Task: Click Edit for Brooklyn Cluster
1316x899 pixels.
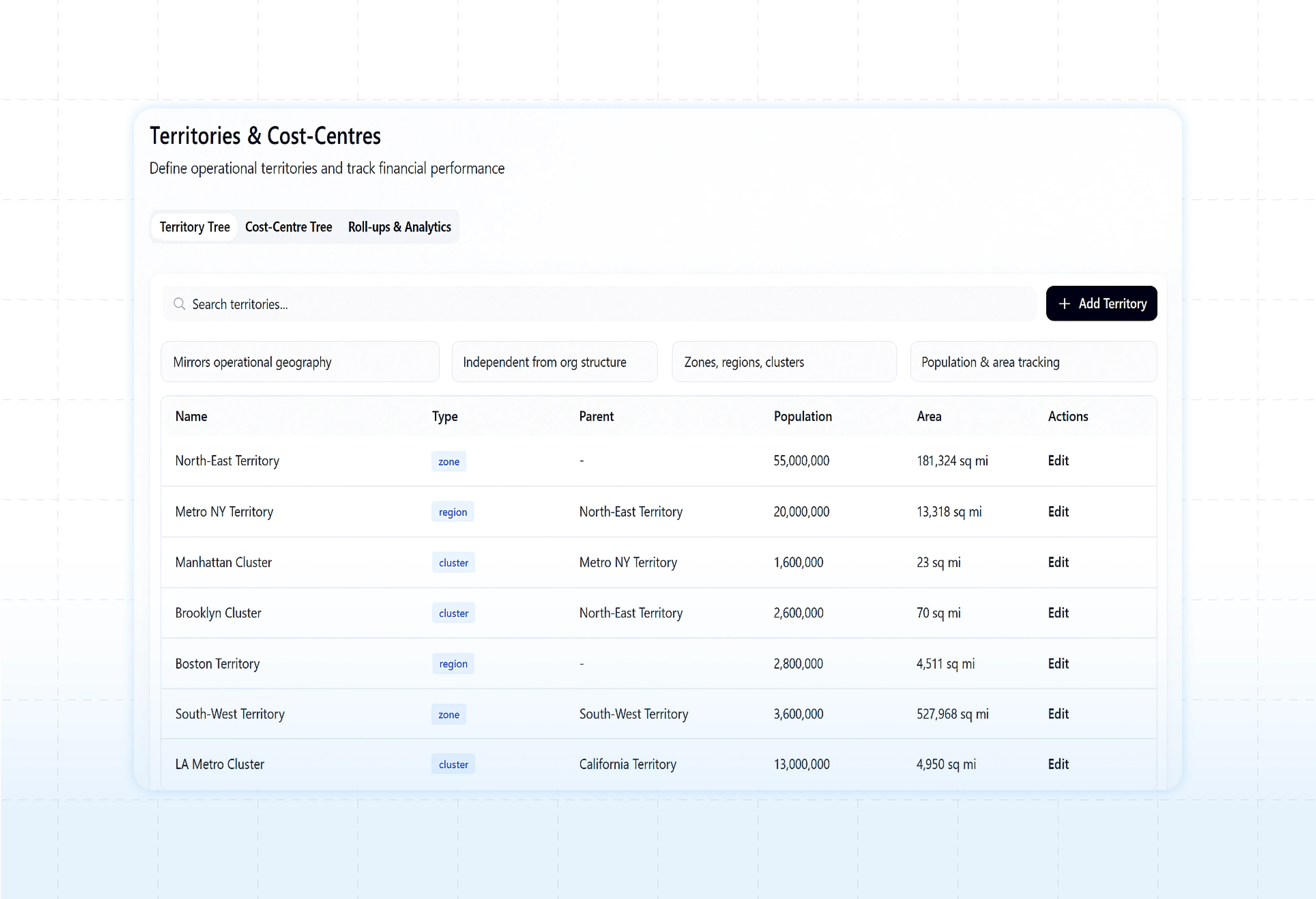Action: [1058, 613]
